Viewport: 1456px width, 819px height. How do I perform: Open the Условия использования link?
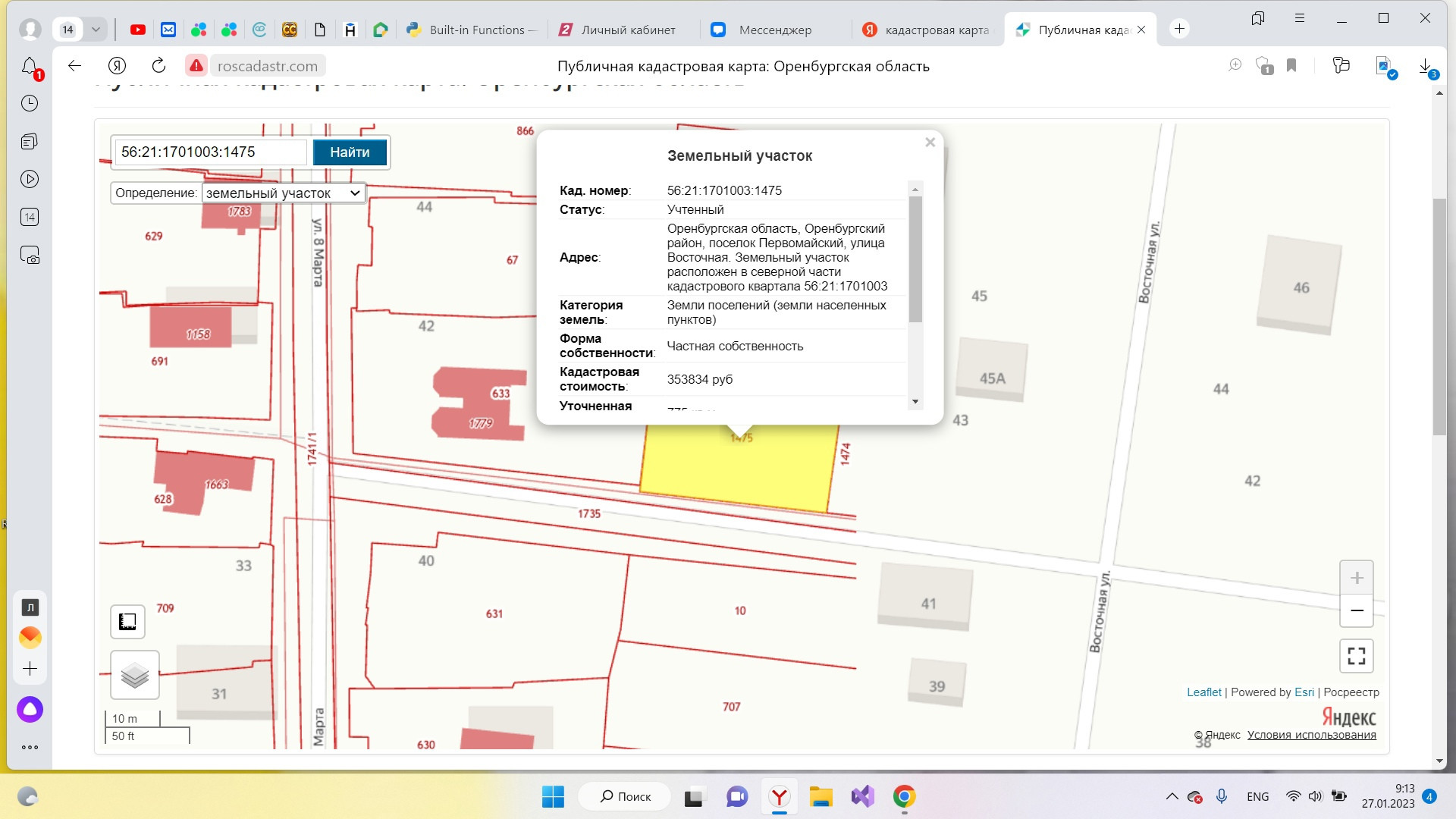pos(1311,734)
